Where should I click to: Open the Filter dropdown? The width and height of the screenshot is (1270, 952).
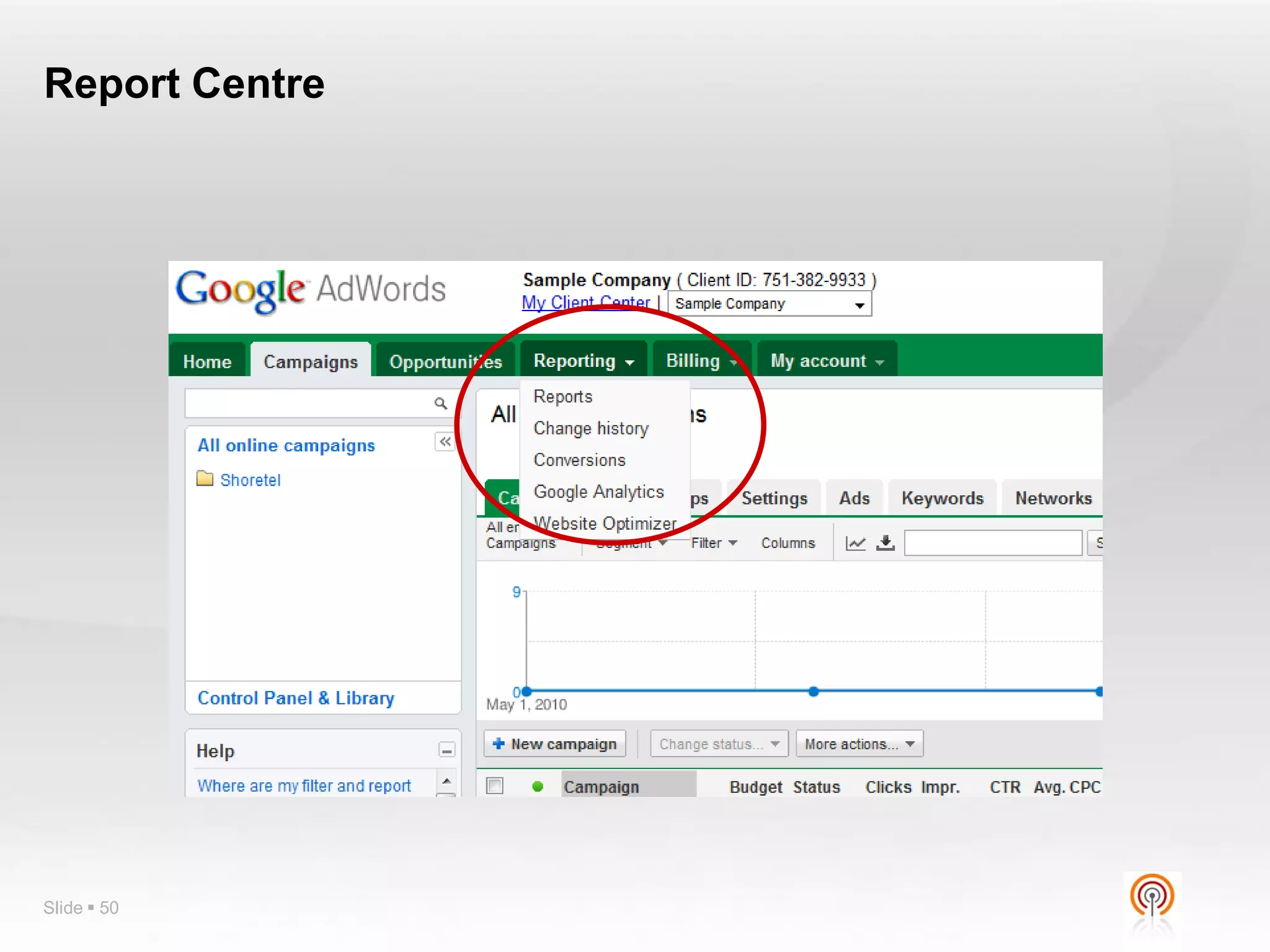click(x=714, y=543)
